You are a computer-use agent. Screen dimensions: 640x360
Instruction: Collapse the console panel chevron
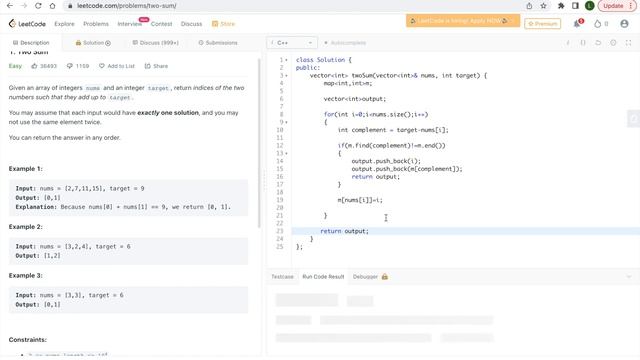pos(629,277)
